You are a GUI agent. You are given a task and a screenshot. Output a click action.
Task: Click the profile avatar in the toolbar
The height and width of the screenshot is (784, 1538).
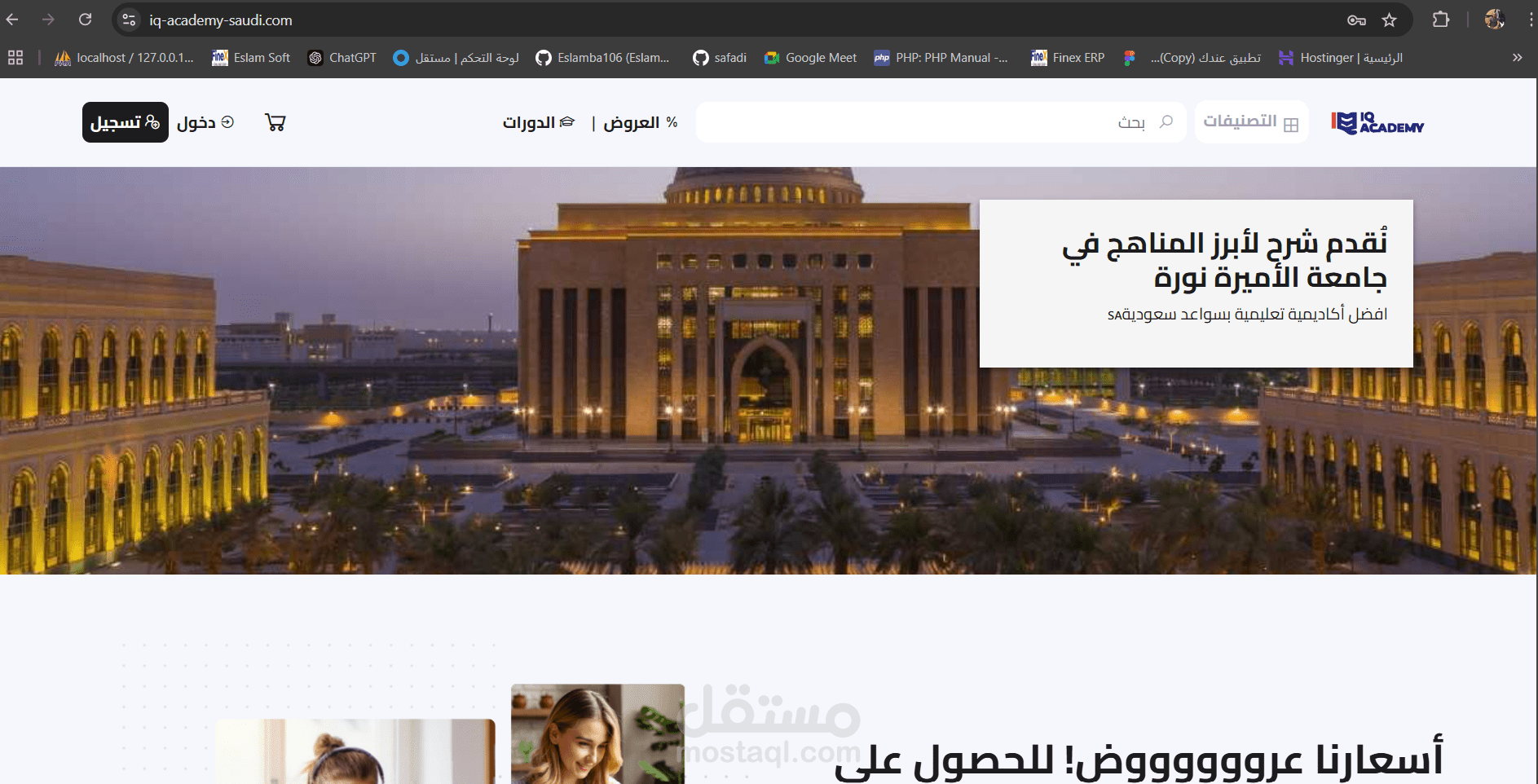(x=1496, y=20)
